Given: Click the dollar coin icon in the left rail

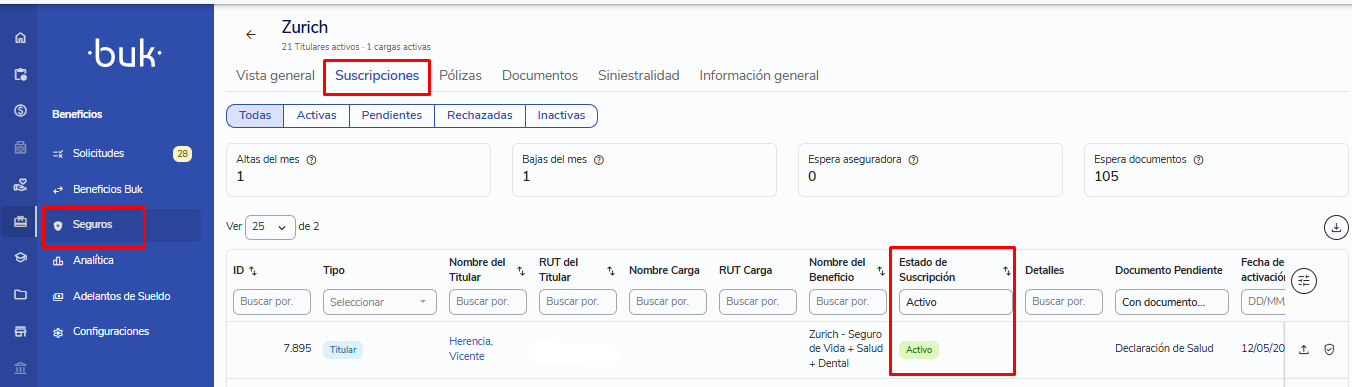Looking at the screenshot, I should pos(20,110).
